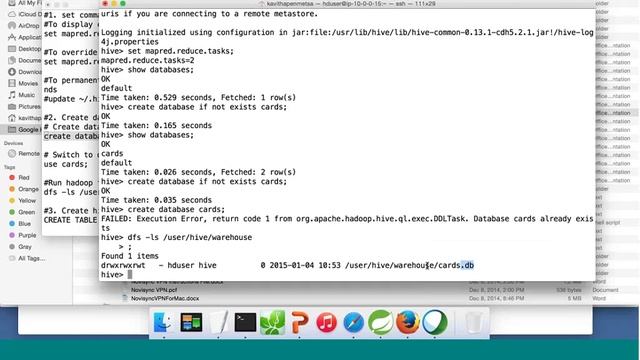
Task: Open Finder from the Dock
Action: pos(163,322)
